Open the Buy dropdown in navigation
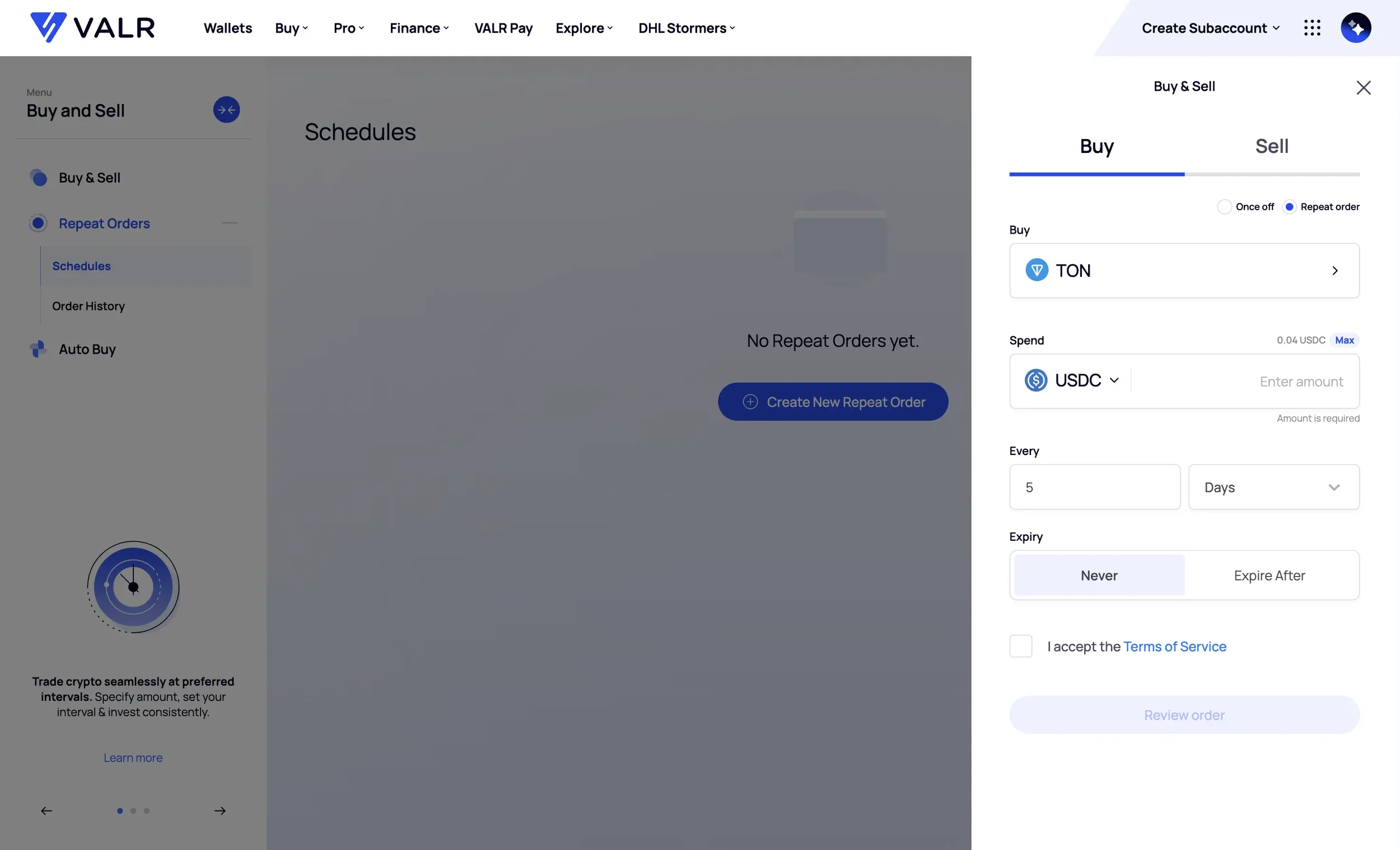The image size is (1400, 850). (291, 28)
